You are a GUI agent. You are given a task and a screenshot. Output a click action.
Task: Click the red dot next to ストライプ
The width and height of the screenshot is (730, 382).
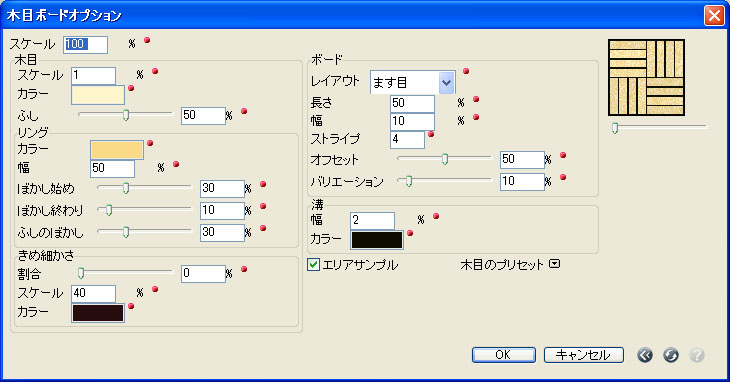(431, 134)
